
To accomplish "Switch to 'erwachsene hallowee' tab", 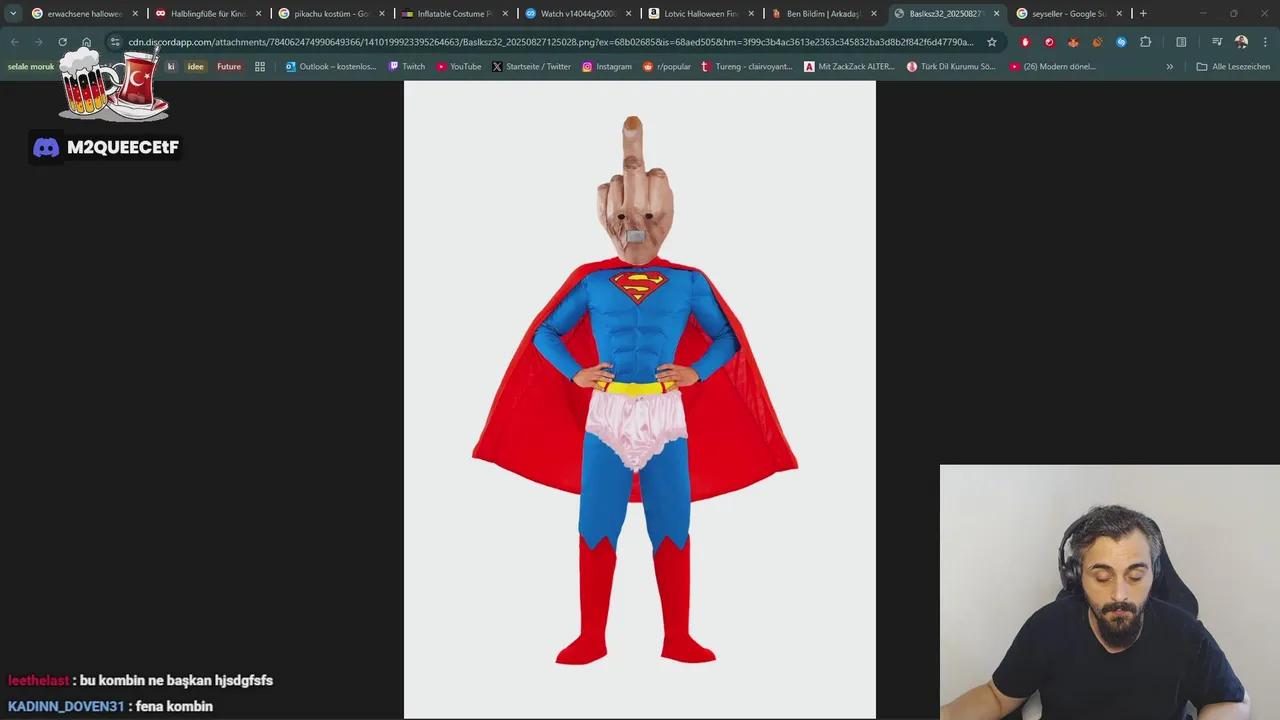I will 84,14.
